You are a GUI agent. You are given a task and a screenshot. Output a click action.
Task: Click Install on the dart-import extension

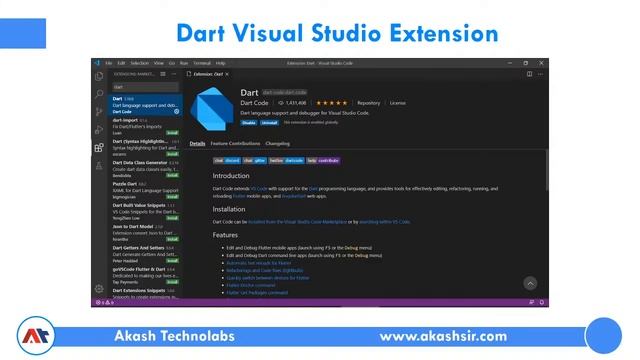point(172,133)
